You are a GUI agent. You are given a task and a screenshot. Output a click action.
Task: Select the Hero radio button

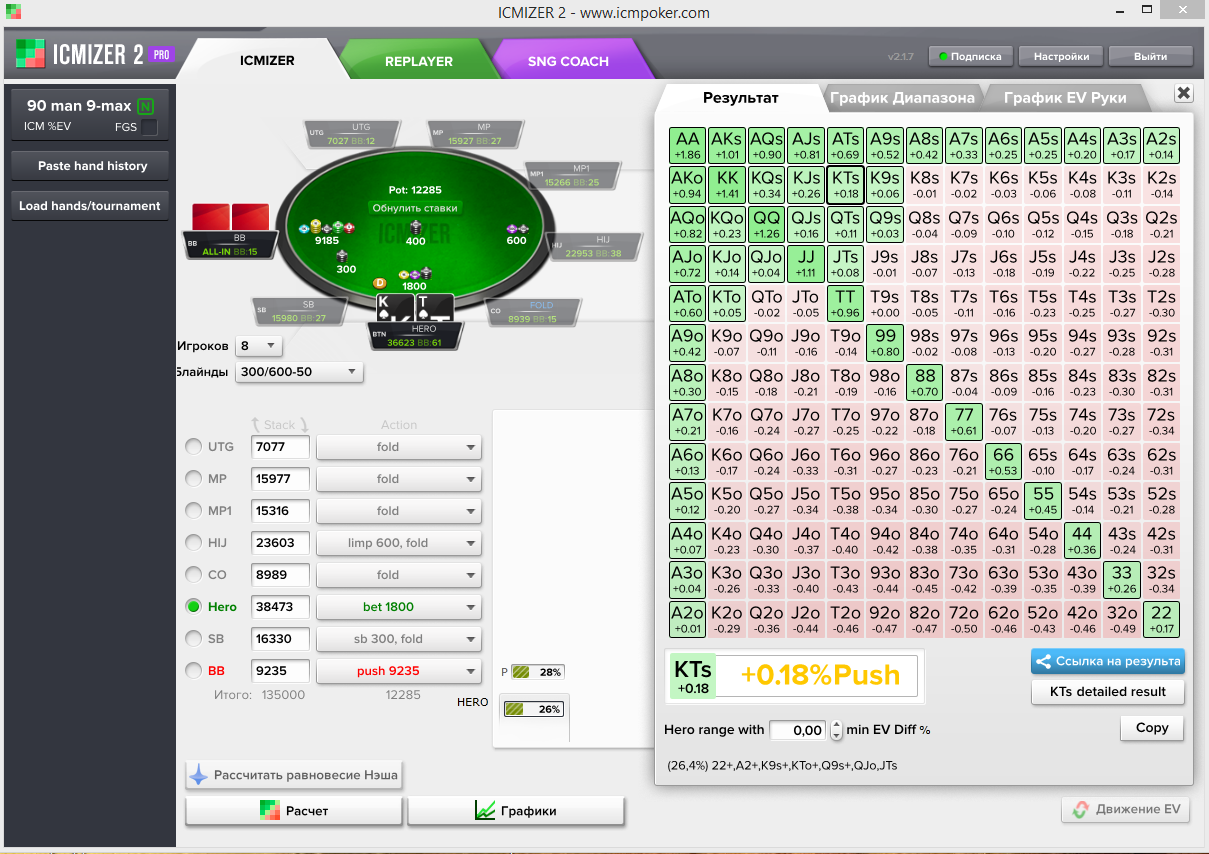[193, 607]
